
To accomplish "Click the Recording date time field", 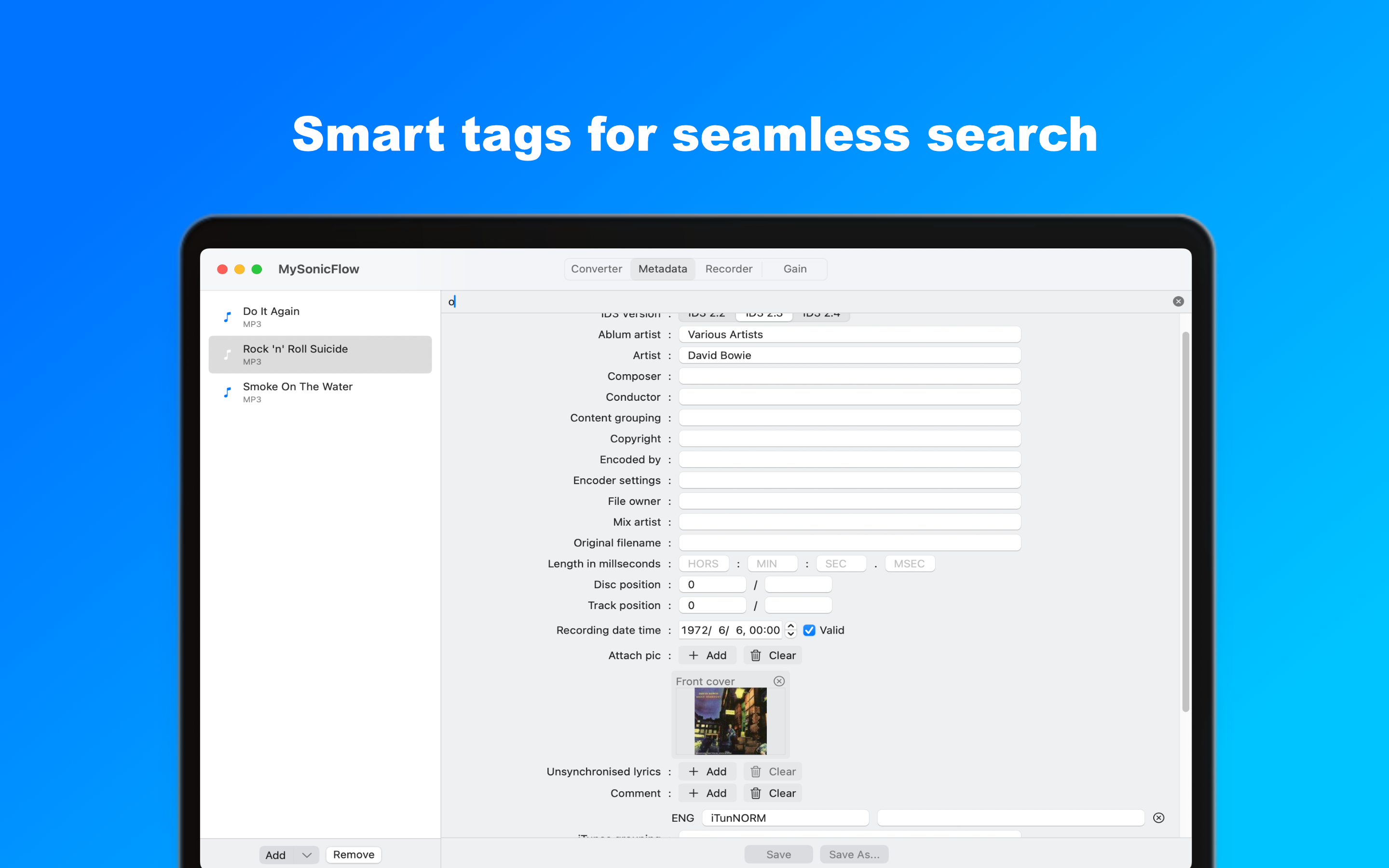I will [731, 630].
